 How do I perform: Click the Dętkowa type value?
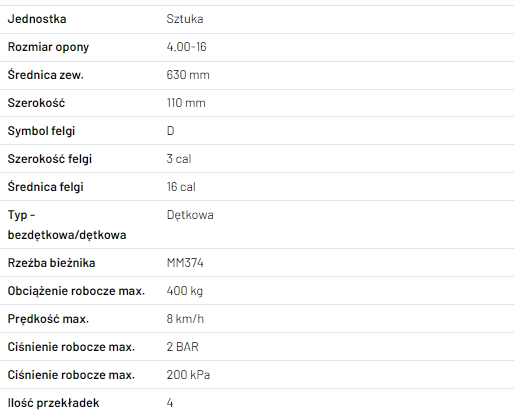click(190, 215)
